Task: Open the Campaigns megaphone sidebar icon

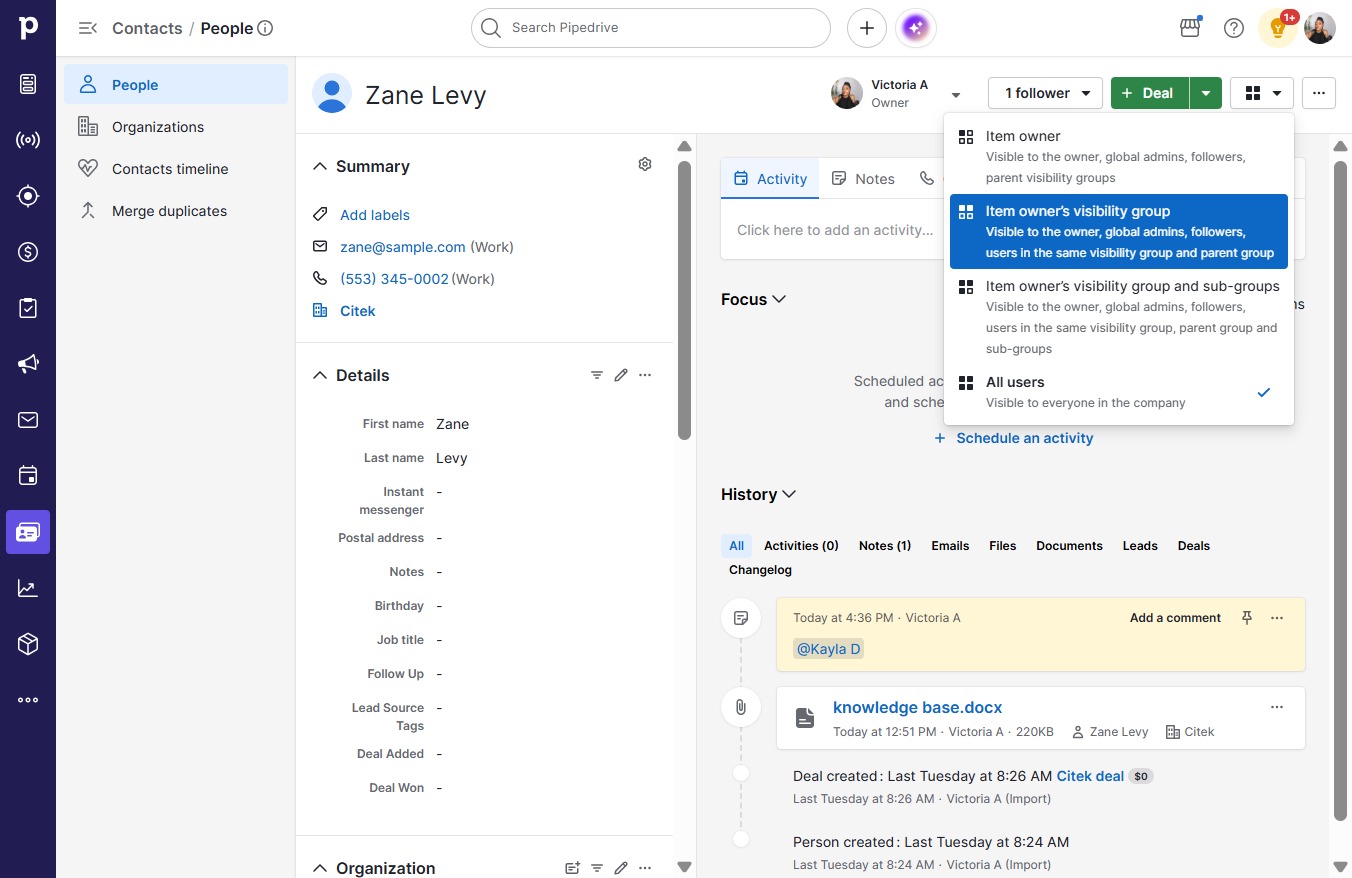Action: (28, 364)
